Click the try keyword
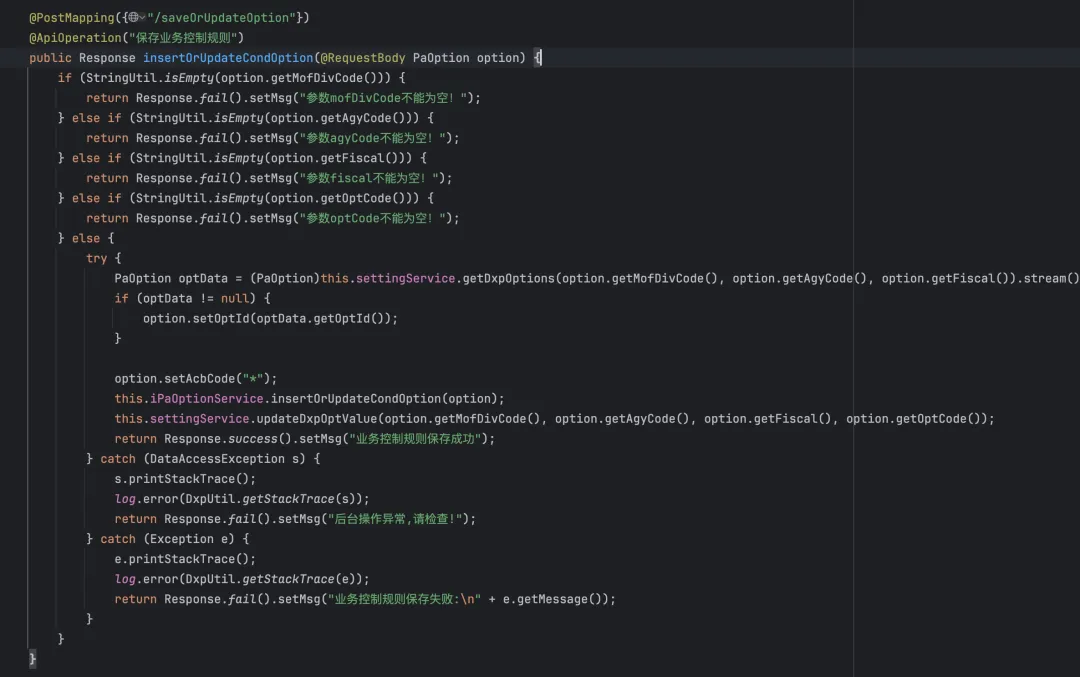Screen dimensions: 1080x677 click(x=96, y=258)
